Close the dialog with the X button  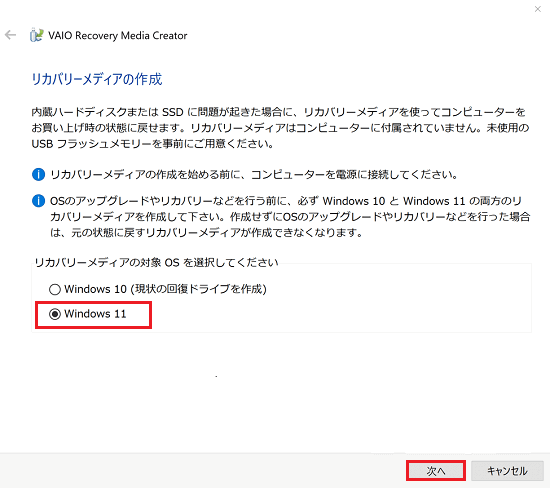(537, 9)
